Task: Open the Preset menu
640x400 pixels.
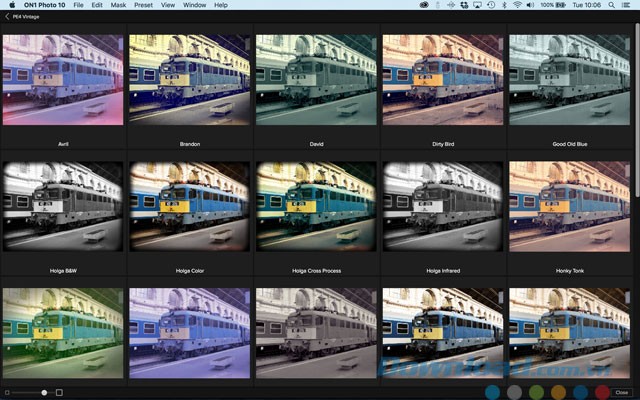Action: coord(143,5)
